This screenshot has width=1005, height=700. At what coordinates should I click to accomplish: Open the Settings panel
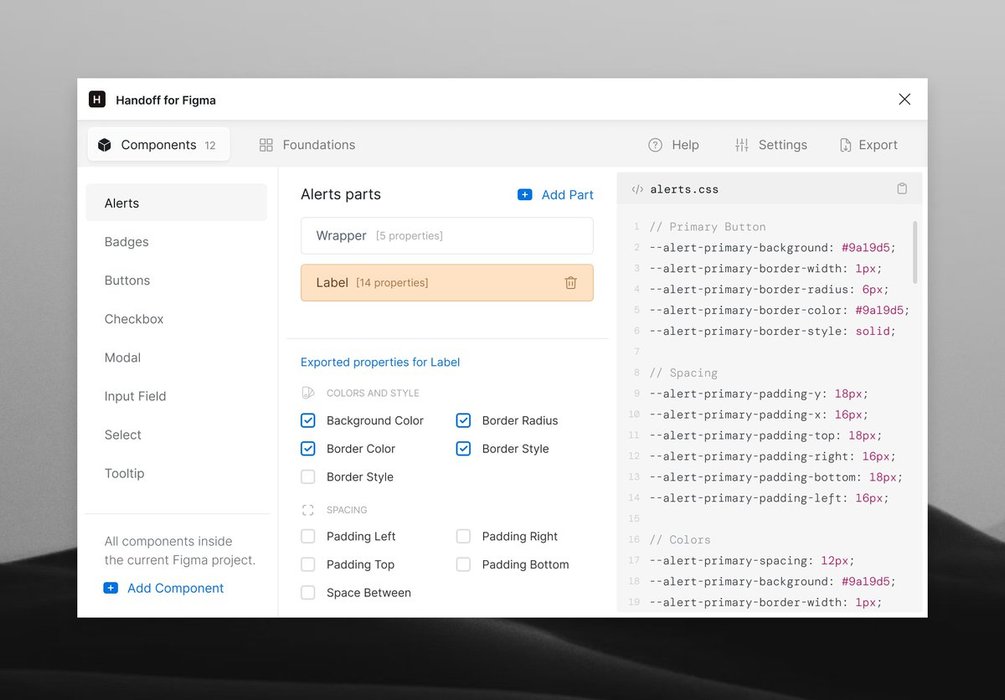click(x=771, y=145)
